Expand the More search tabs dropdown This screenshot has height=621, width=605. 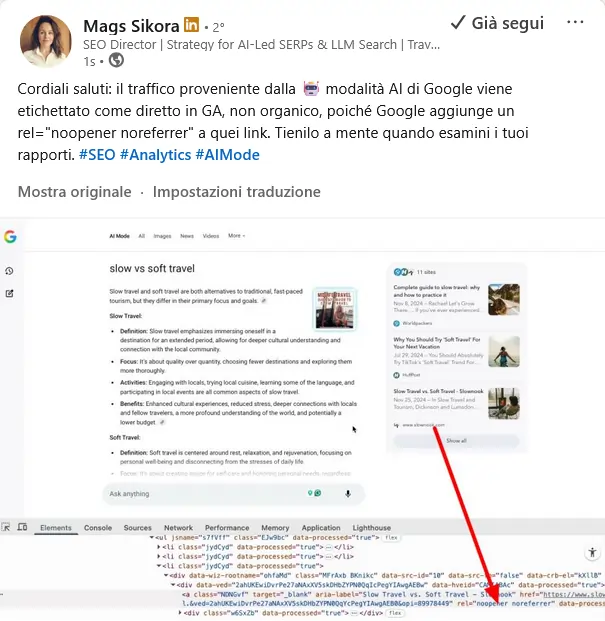[236, 236]
